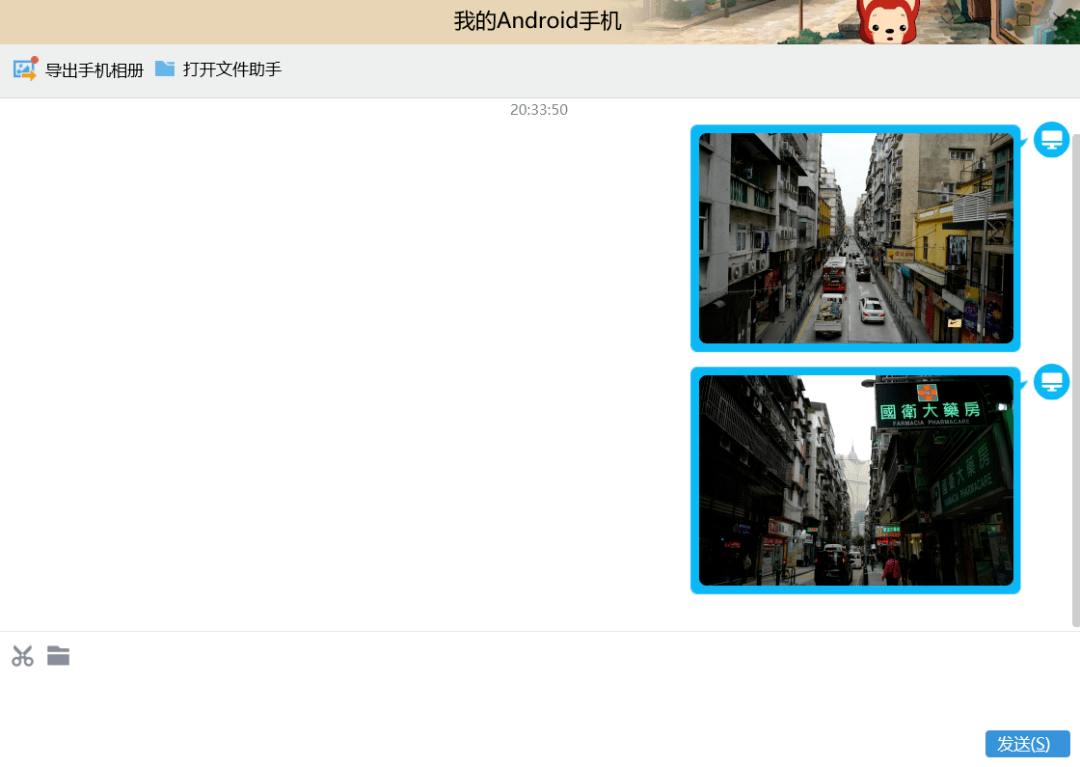Click the export phone album icon
The image size is (1080, 767).
[25, 69]
